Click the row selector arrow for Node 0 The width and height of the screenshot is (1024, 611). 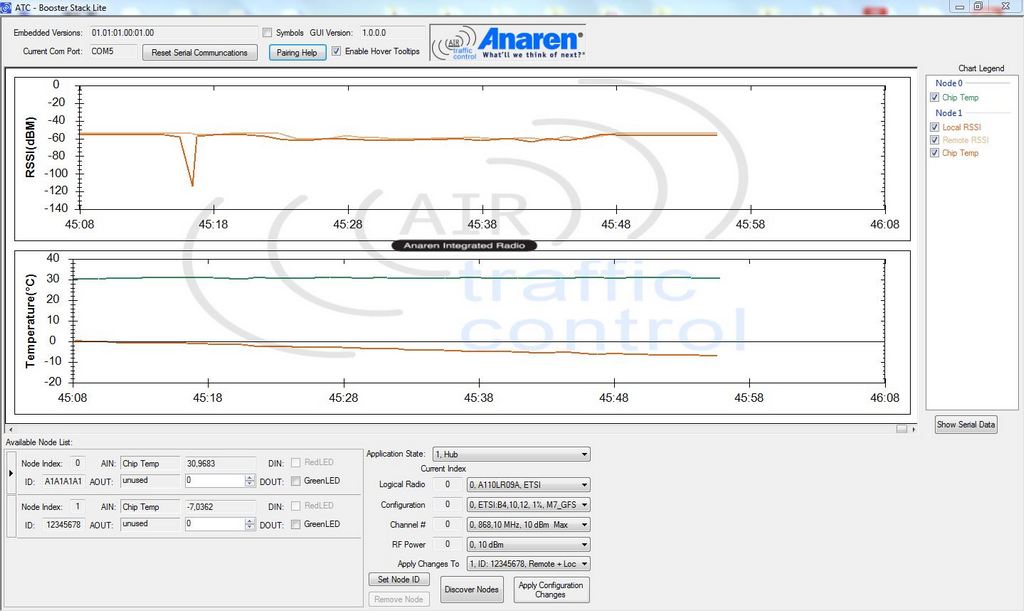pos(11,472)
